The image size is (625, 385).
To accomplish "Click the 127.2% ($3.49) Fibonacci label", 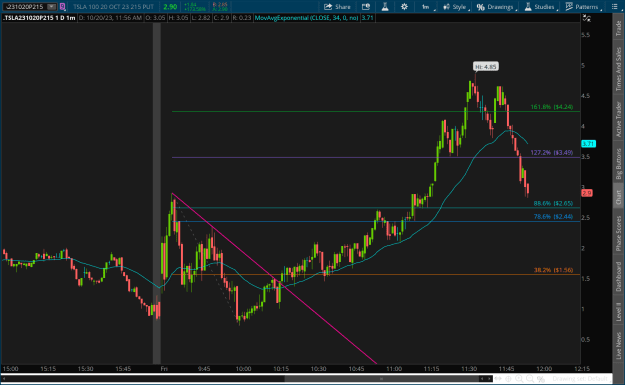I will pos(552,152).
